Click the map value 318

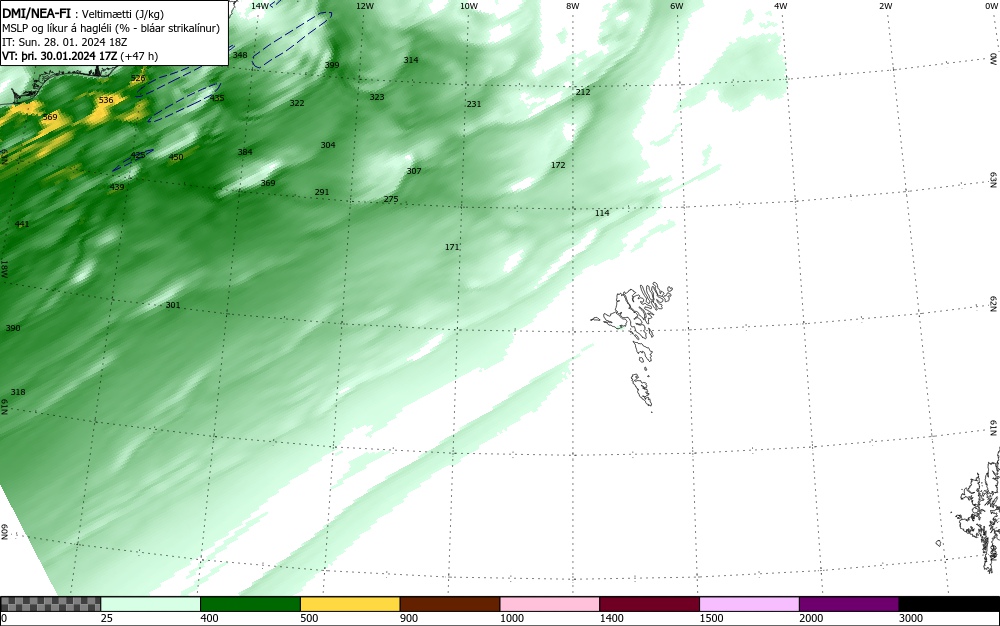(x=18, y=392)
